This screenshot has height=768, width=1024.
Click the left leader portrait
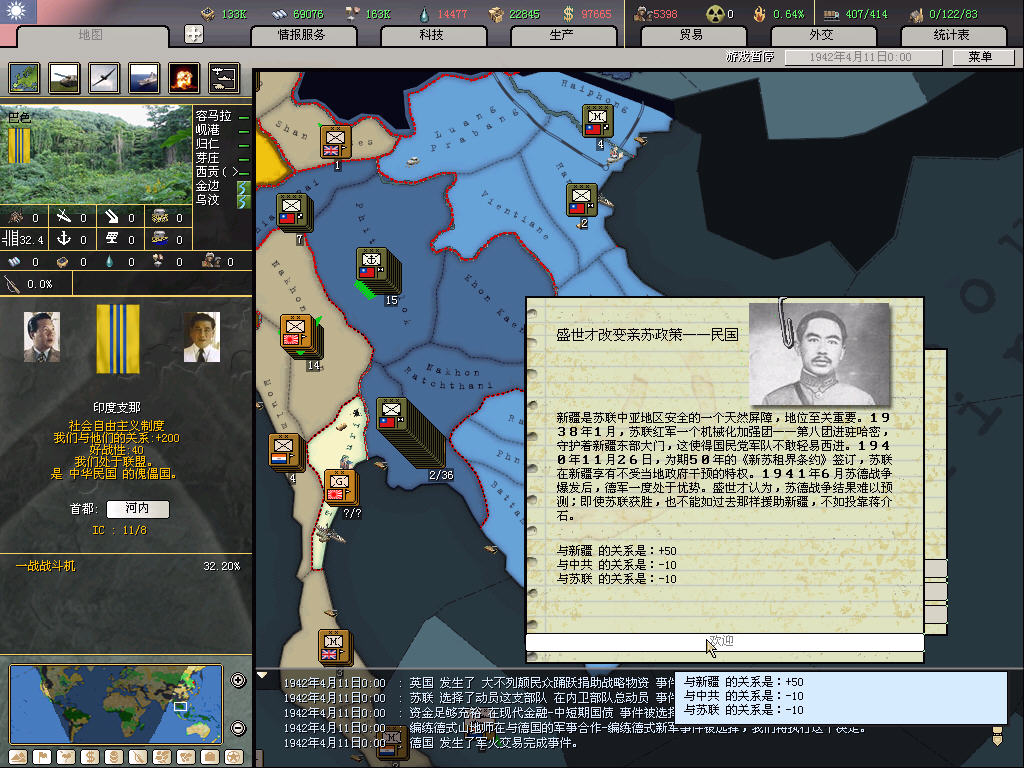tap(42, 337)
